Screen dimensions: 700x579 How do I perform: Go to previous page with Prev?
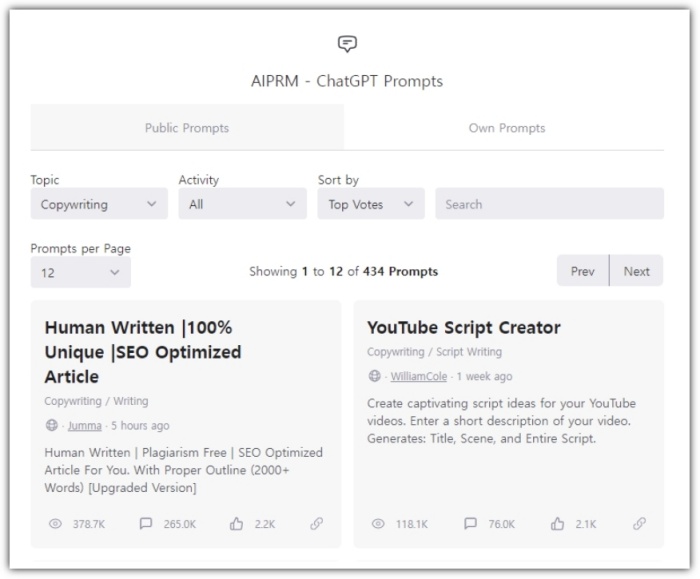click(x=583, y=271)
